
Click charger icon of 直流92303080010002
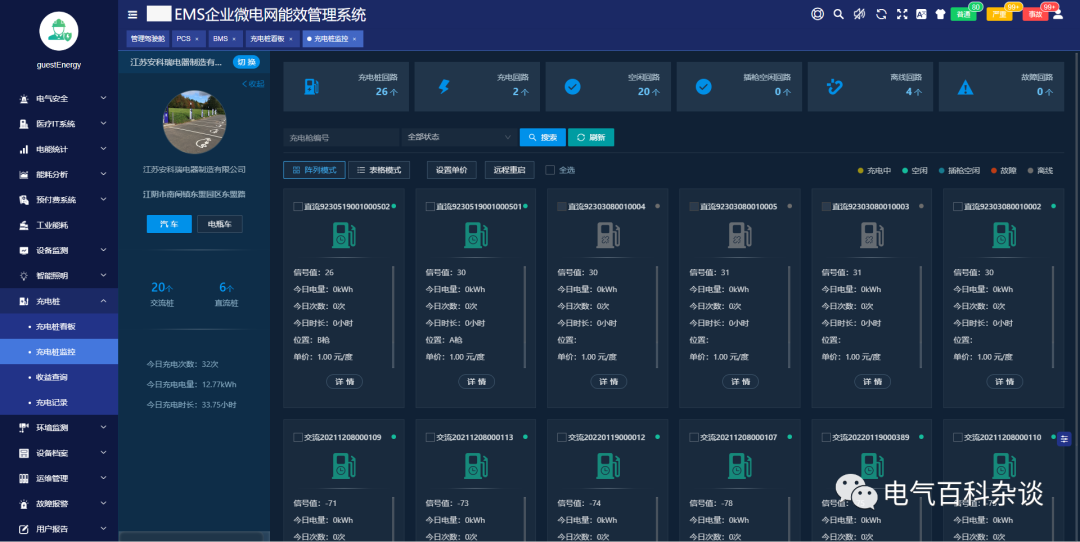1004,236
